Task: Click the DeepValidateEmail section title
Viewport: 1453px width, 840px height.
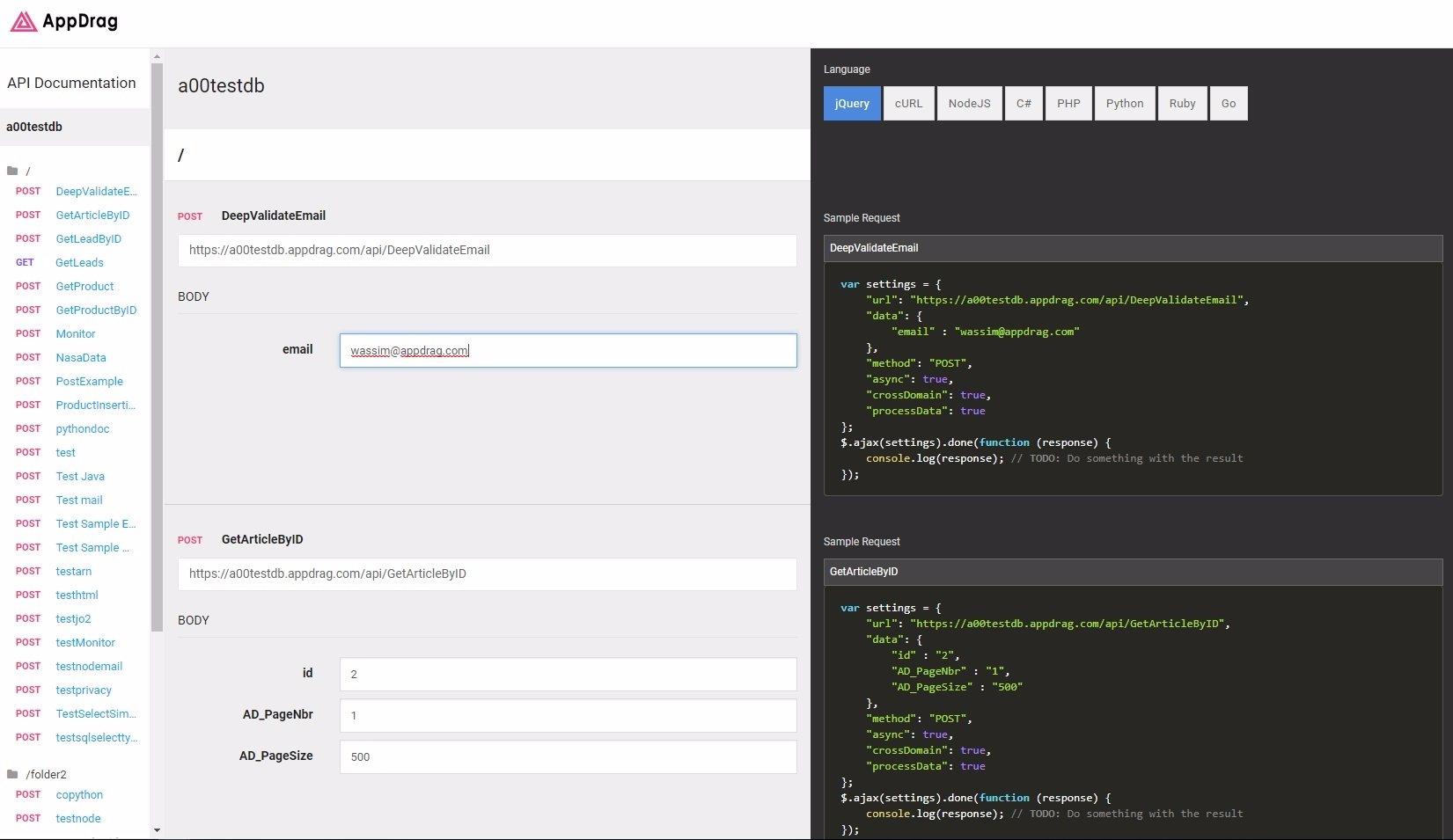Action: coord(274,215)
